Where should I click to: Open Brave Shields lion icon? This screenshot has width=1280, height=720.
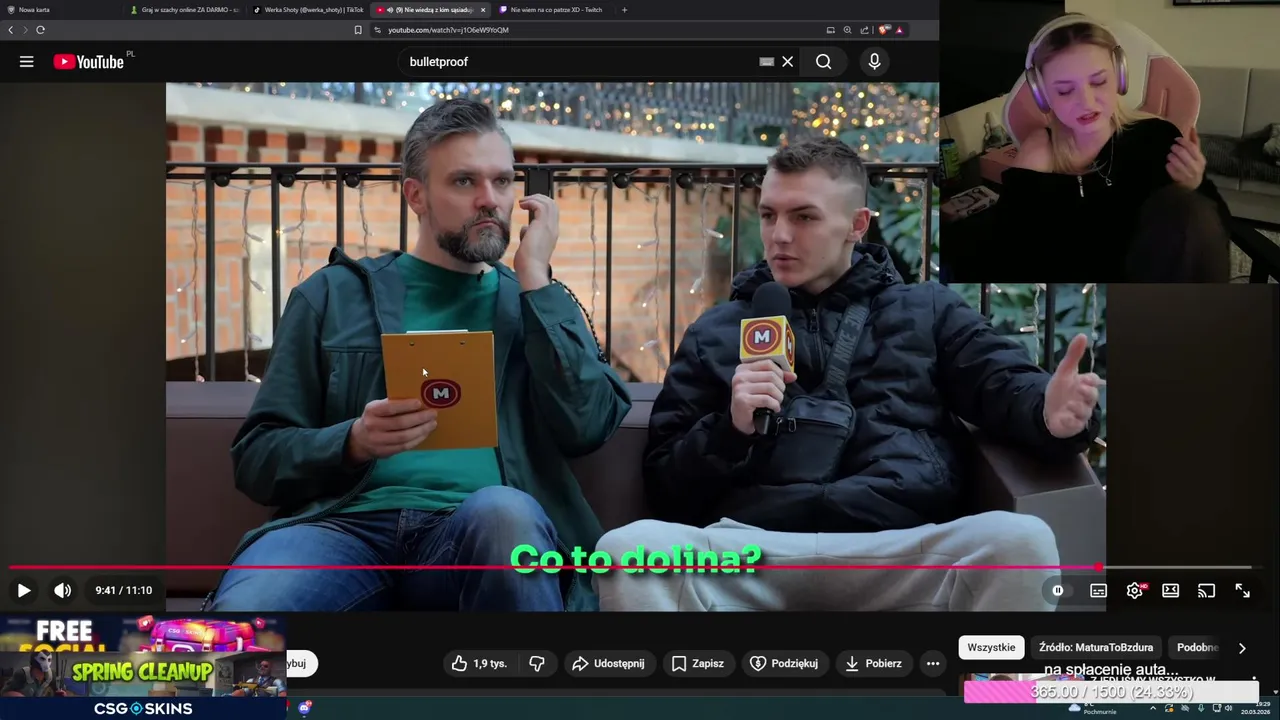(884, 30)
